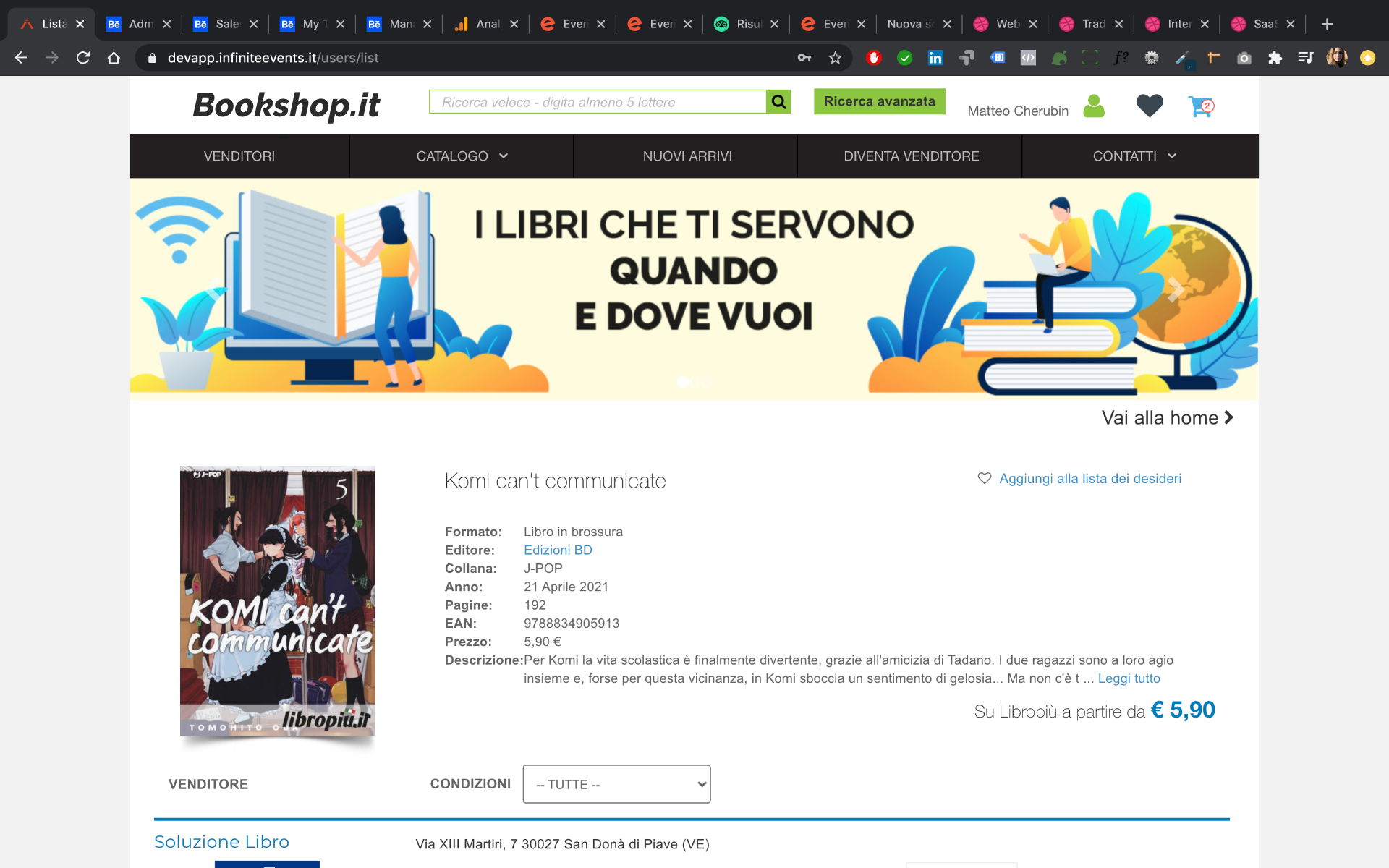Screen dimensions: 1389x868
Task: Focus the Ricerca veloce search field
Action: click(x=598, y=102)
